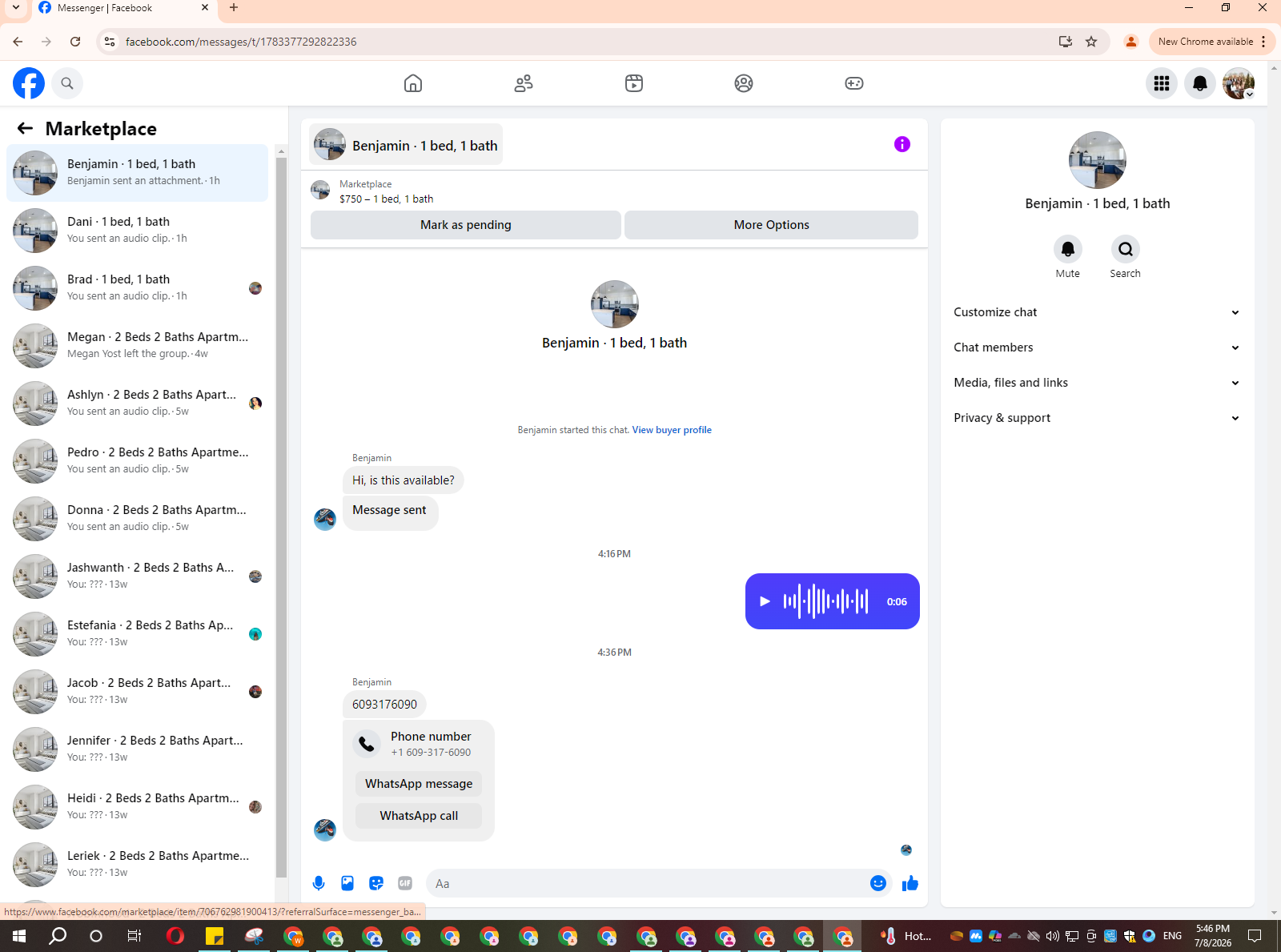
Task: Expand Media, files and links section
Action: click(x=1097, y=383)
